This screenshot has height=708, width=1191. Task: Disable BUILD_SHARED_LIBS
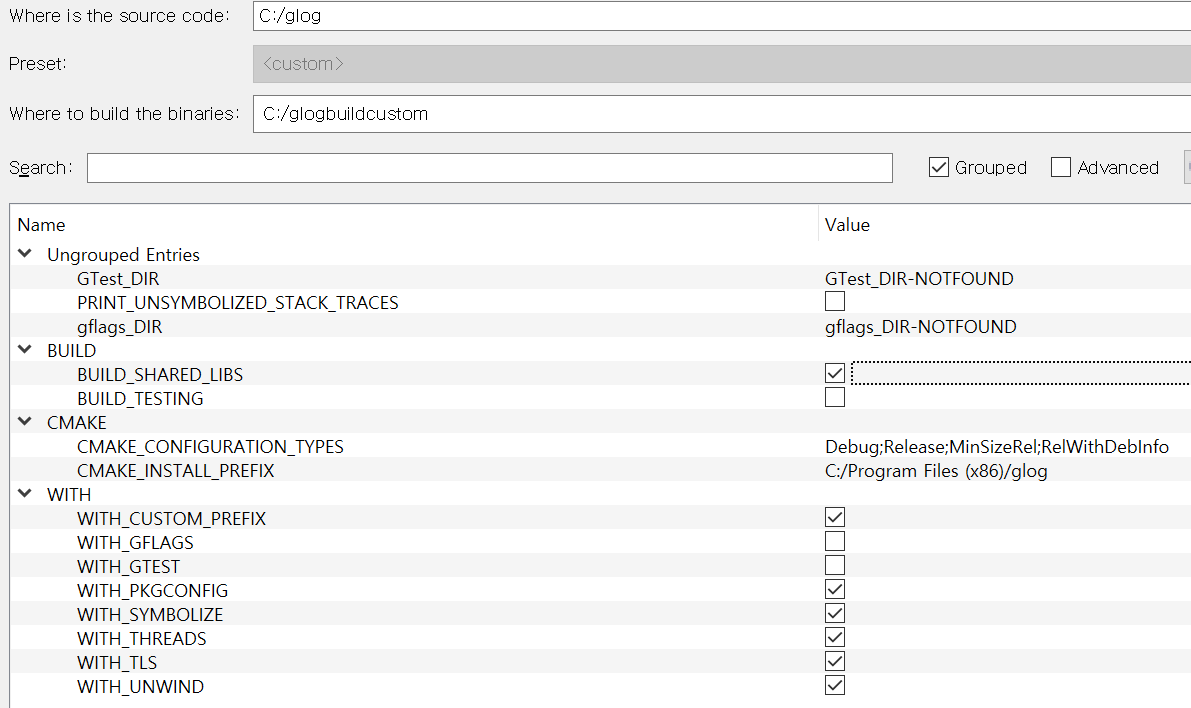835,373
